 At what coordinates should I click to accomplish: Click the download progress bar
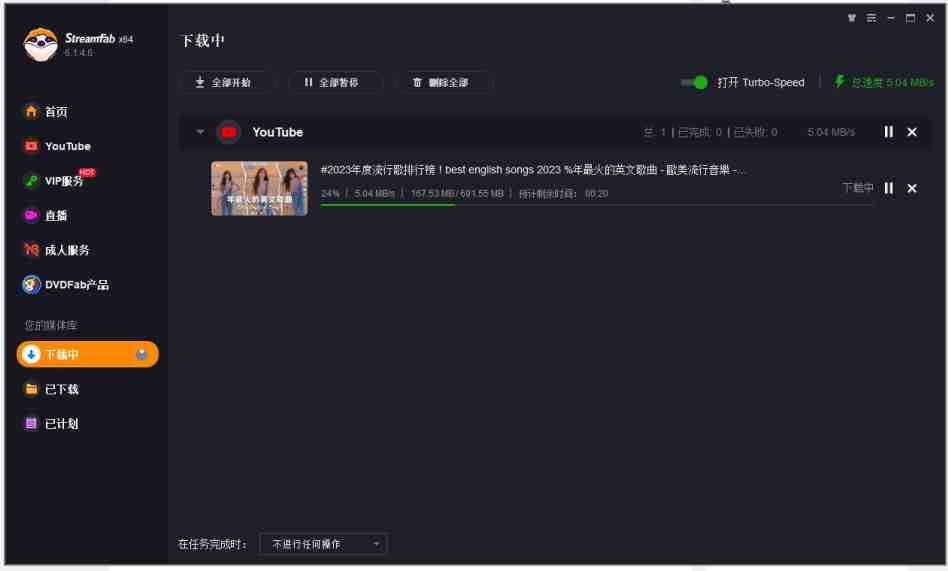(596, 205)
